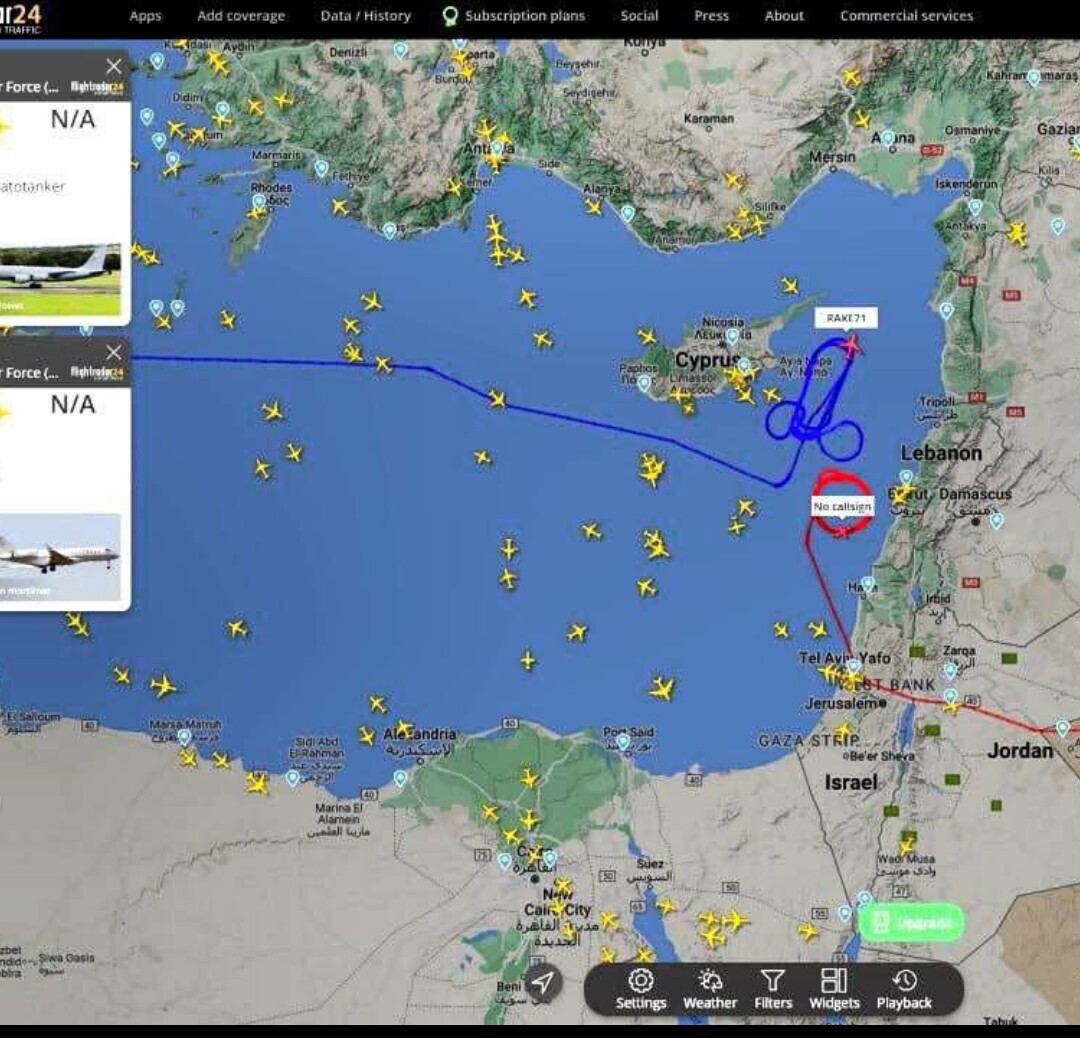Viewport: 1080px width, 1038px height.
Task: Click the airport pin near Port Said
Action: [x=623, y=742]
